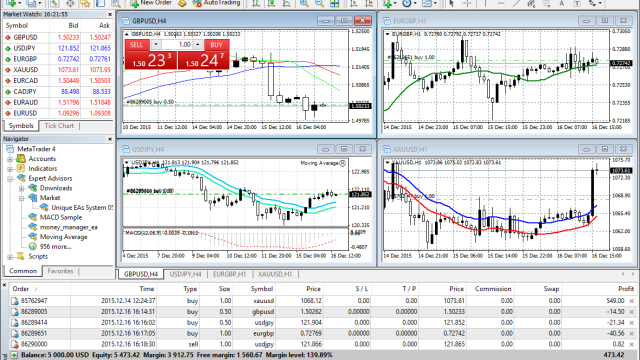Close the Navigator panel
640x360 pixels.
pyautogui.click(x=110, y=139)
